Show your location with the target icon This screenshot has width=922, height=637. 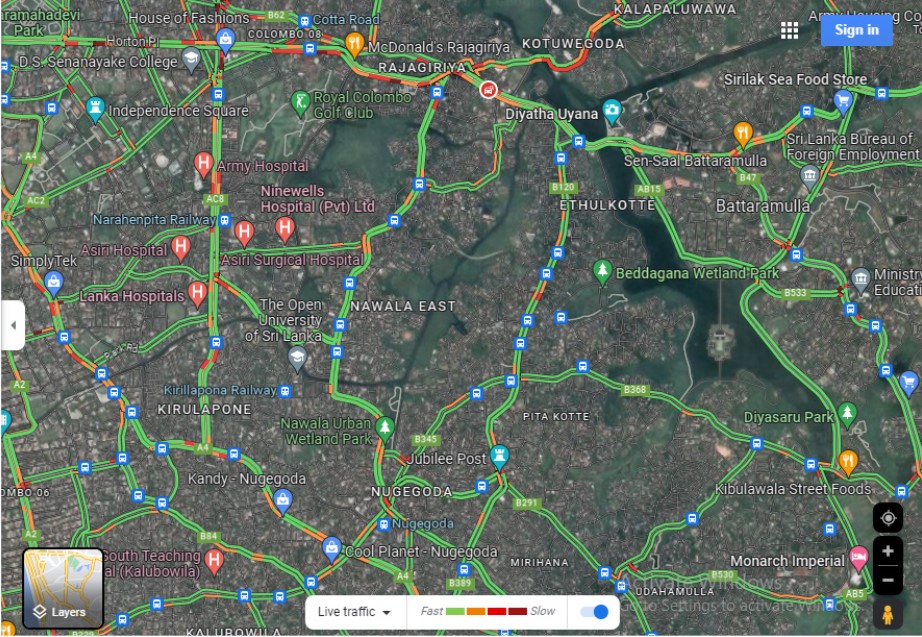pos(888,518)
